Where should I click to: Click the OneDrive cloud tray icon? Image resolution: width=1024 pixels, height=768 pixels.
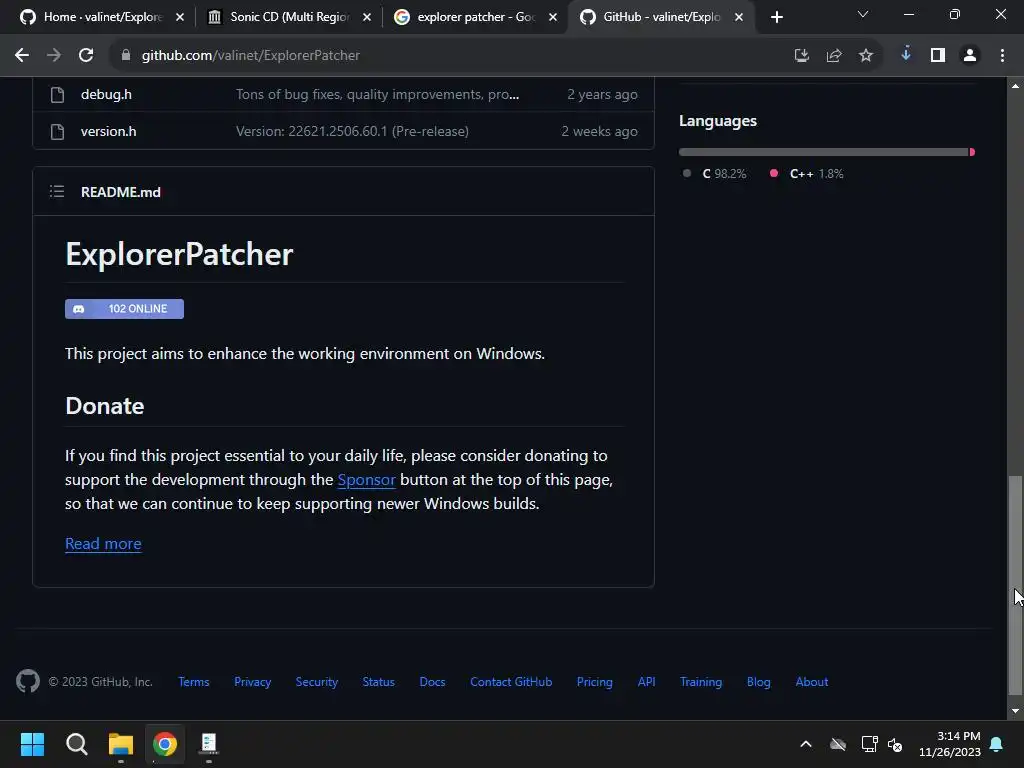pyautogui.click(x=838, y=744)
